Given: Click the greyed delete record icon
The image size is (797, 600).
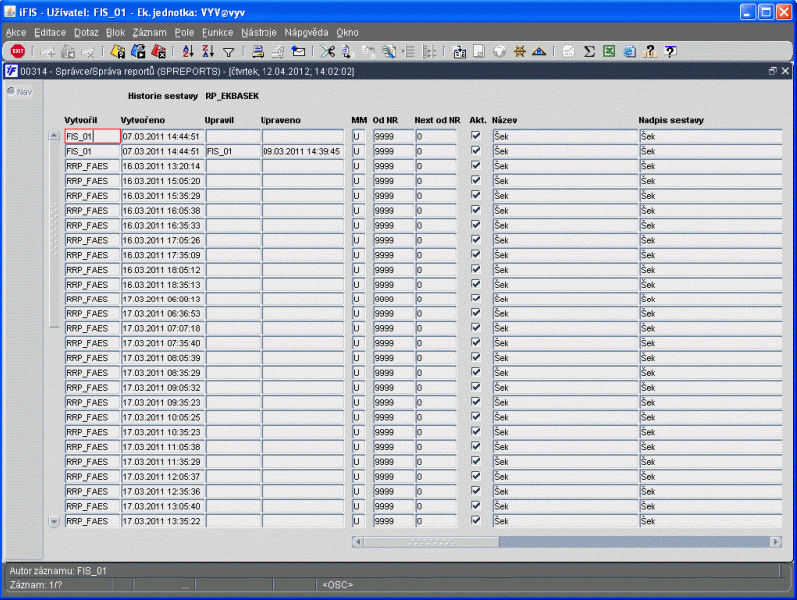Looking at the screenshot, I should tap(88, 52).
